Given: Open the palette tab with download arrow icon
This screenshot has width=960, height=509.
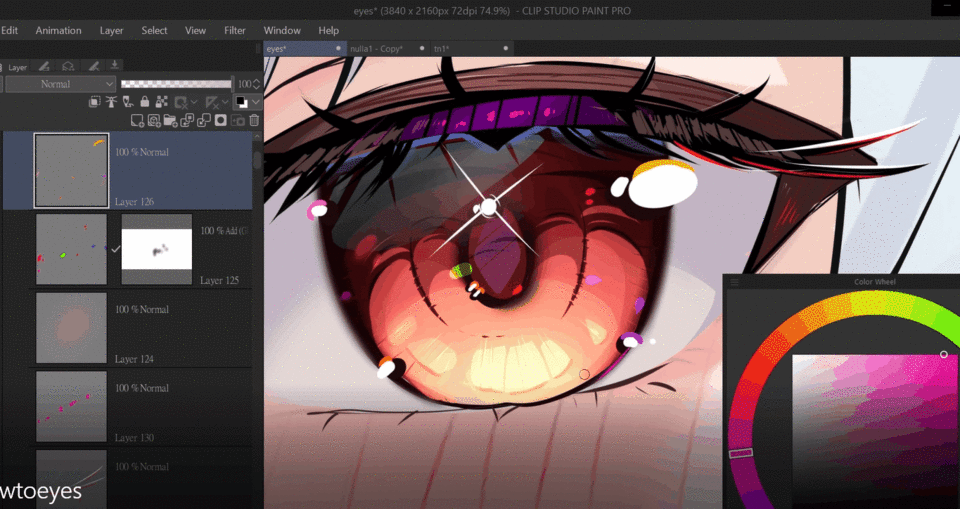Looking at the screenshot, I should [114, 66].
